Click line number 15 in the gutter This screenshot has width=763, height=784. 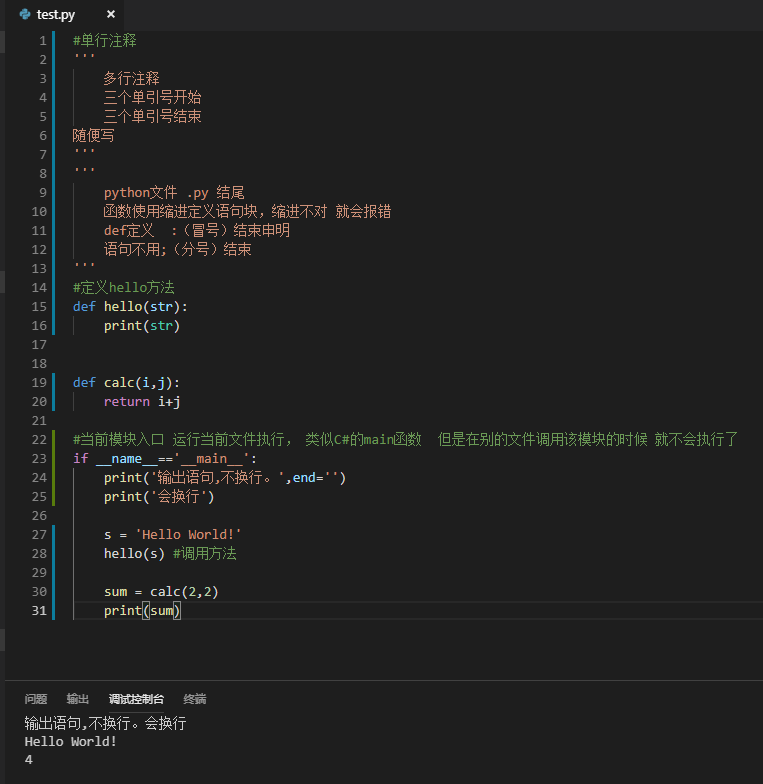[39, 306]
